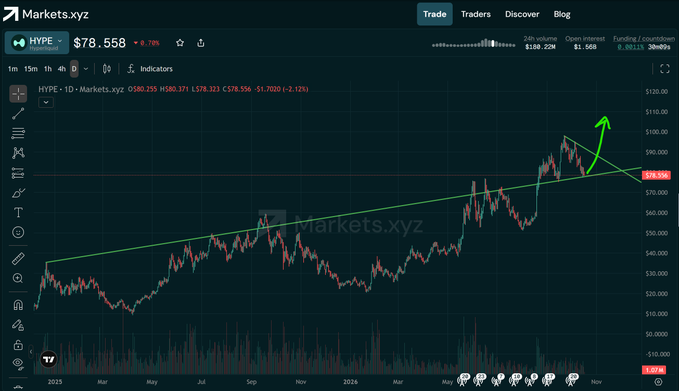The height and width of the screenshot is (391, 679).
Task: Activate the zoom in tool
Action: [x=18, y=278]
